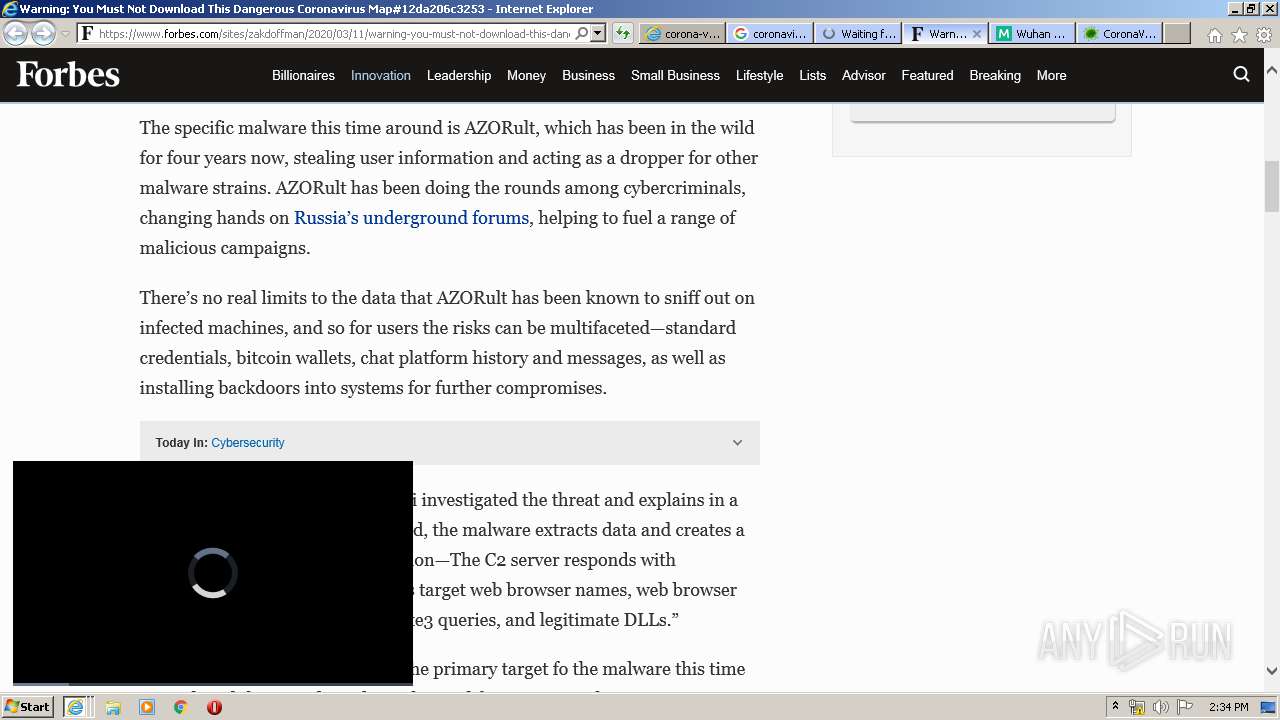
Task: Click the scrollbar down arrow
Action: pyautogui.click(x=1272, y=671)
